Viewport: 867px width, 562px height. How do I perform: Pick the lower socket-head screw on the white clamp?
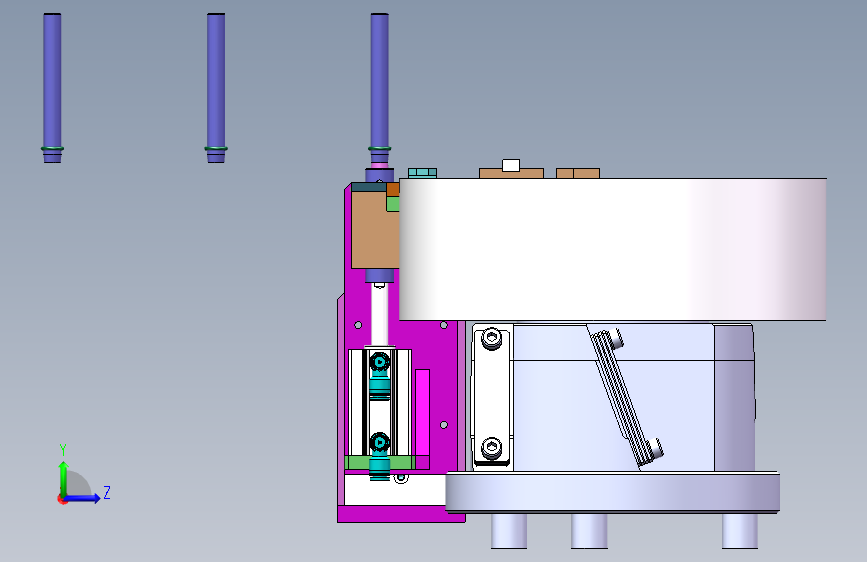pos(492,449)
